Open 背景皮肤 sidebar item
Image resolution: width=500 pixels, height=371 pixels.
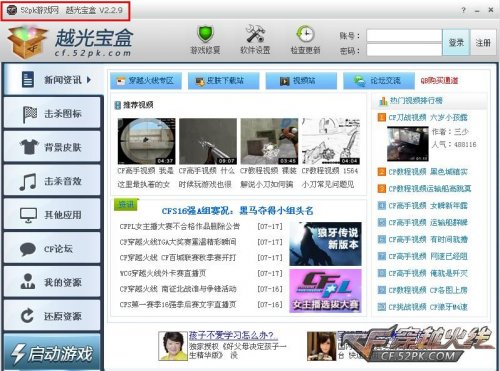(x=52, y=147)
